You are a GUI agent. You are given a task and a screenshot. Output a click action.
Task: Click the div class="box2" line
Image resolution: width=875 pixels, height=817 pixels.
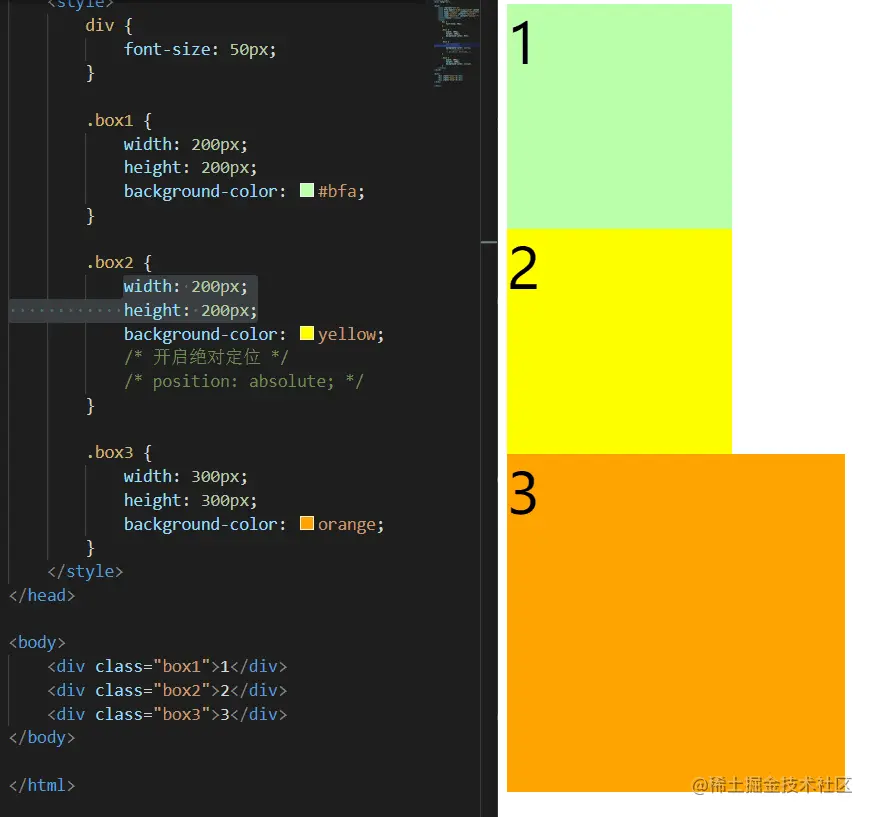(167, 690)
